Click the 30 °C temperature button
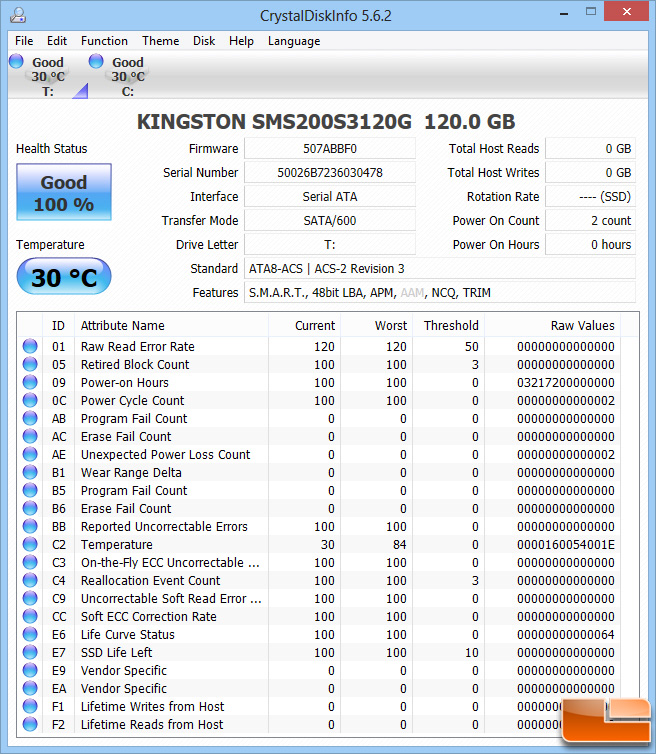This screenshot has height=754, width=656. pos(64,276)
